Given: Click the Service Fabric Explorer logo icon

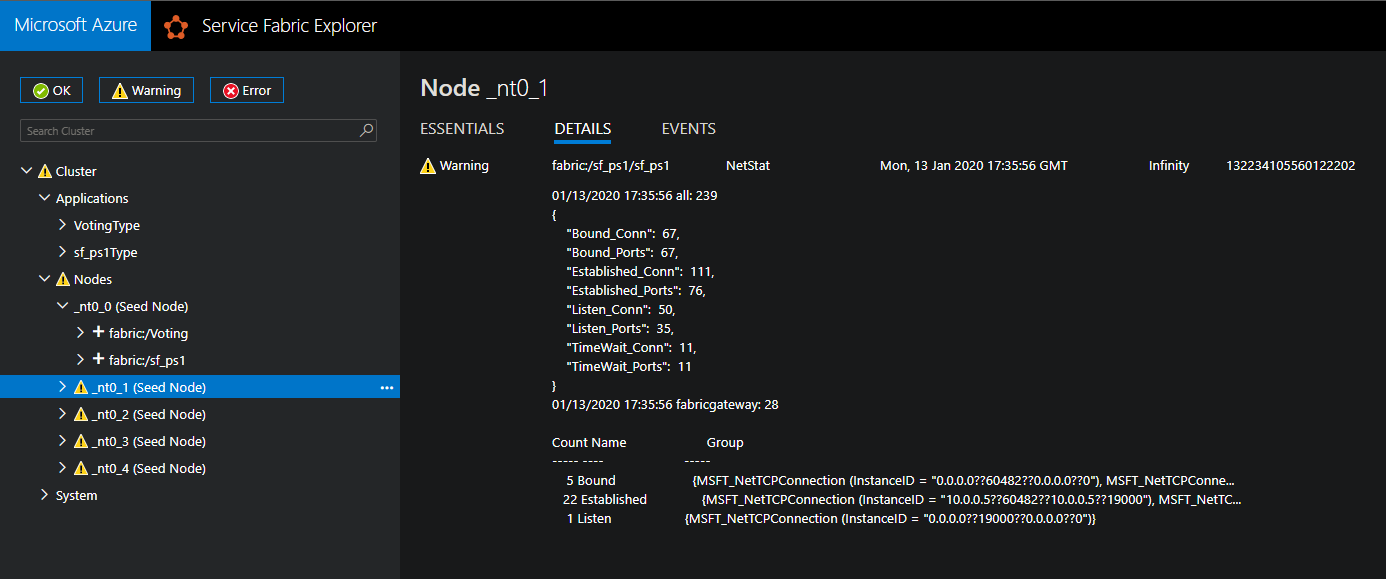Looking at the screenshot, I should coord(176,26).
